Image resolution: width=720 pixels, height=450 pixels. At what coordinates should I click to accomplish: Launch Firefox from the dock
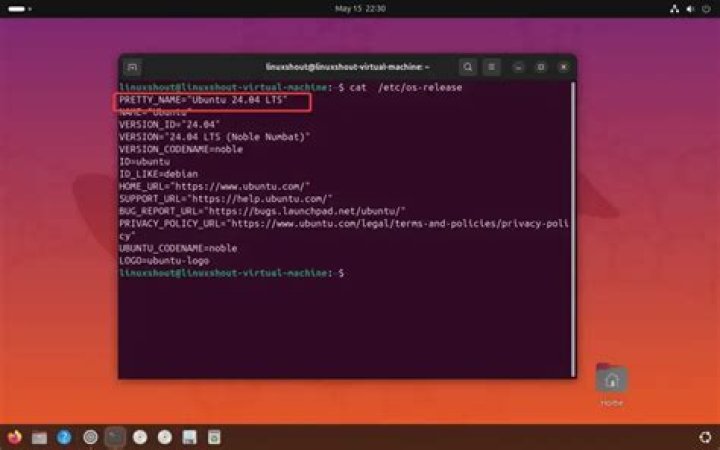[x=14, y=437]
